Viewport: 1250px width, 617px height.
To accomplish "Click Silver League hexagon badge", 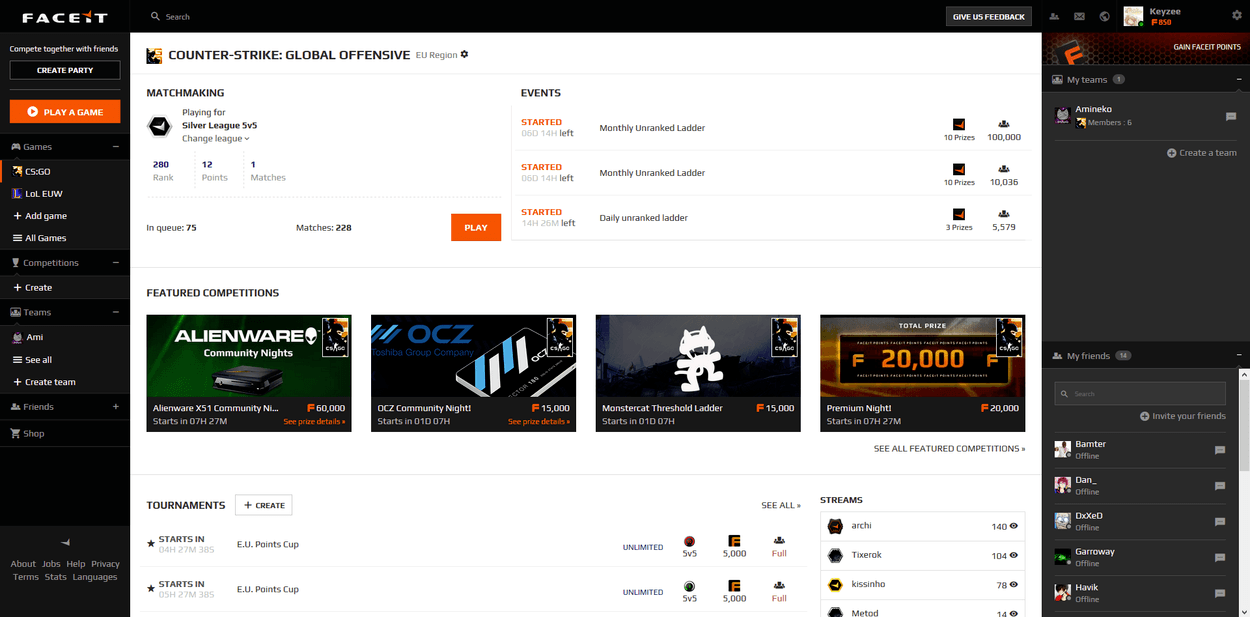I will 159,125.
